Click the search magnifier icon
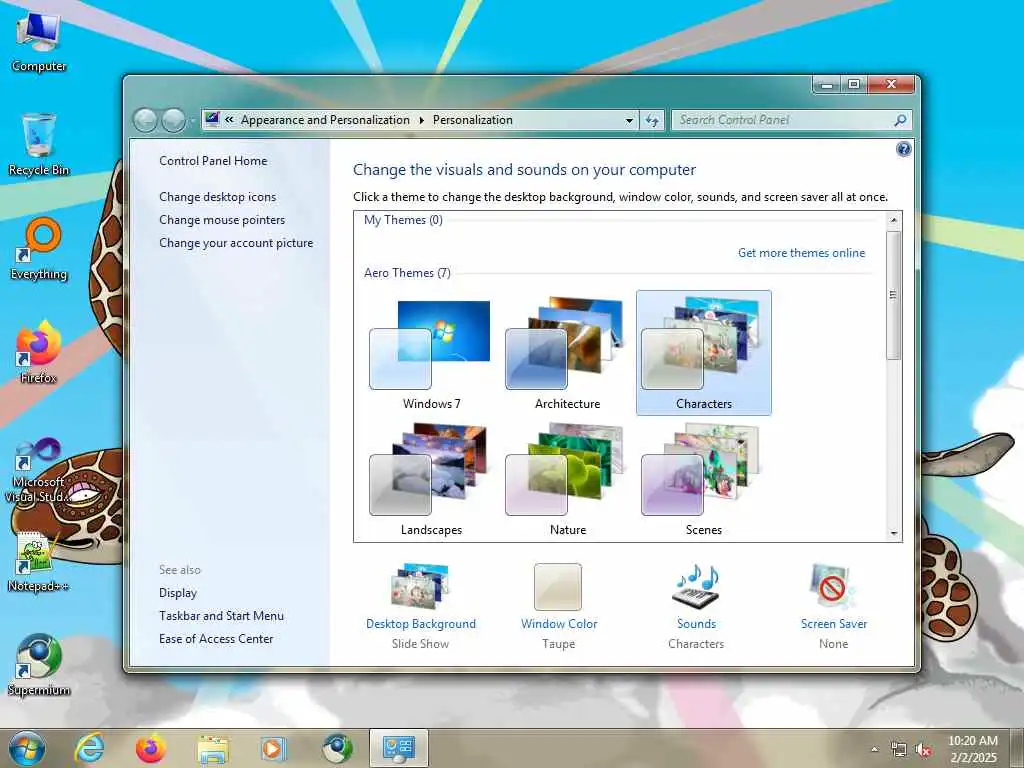 coord(901,120)
